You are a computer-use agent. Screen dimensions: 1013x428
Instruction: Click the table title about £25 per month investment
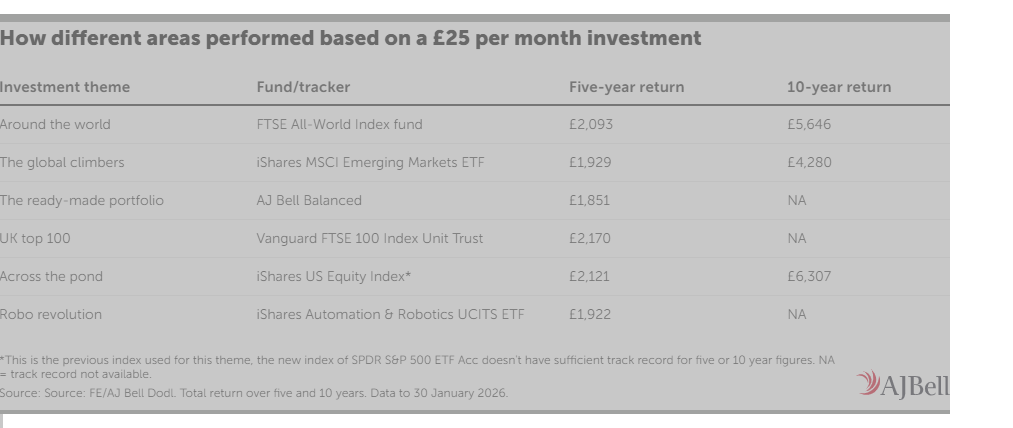coord(350,39)
